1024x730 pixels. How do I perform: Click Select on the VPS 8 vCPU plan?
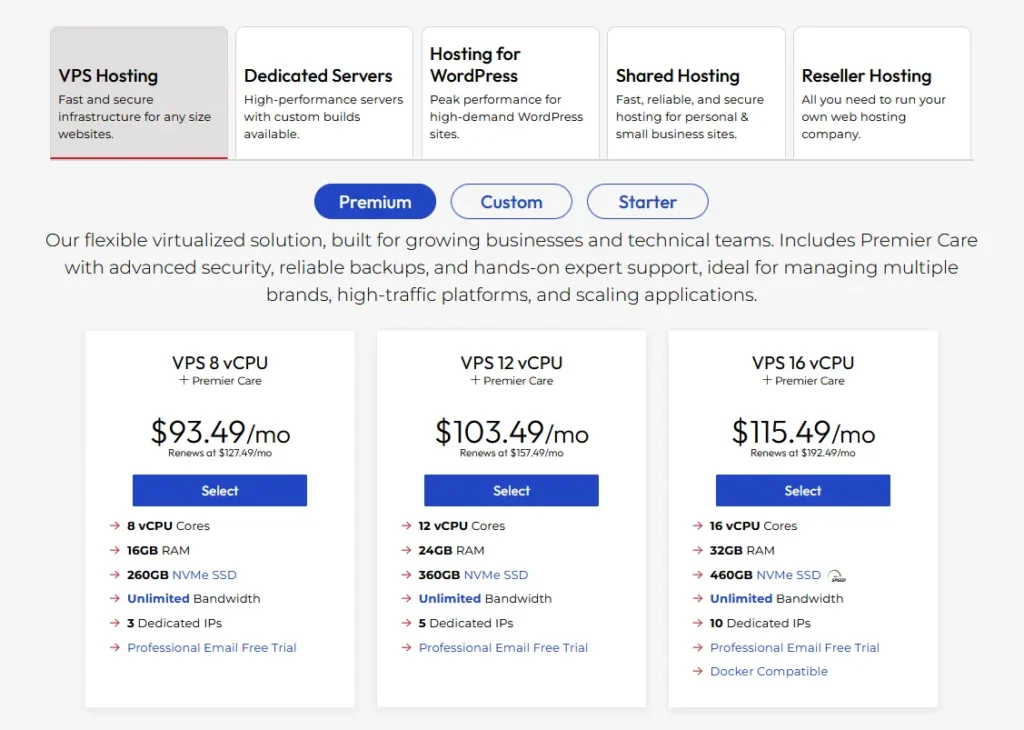point(219,490)
